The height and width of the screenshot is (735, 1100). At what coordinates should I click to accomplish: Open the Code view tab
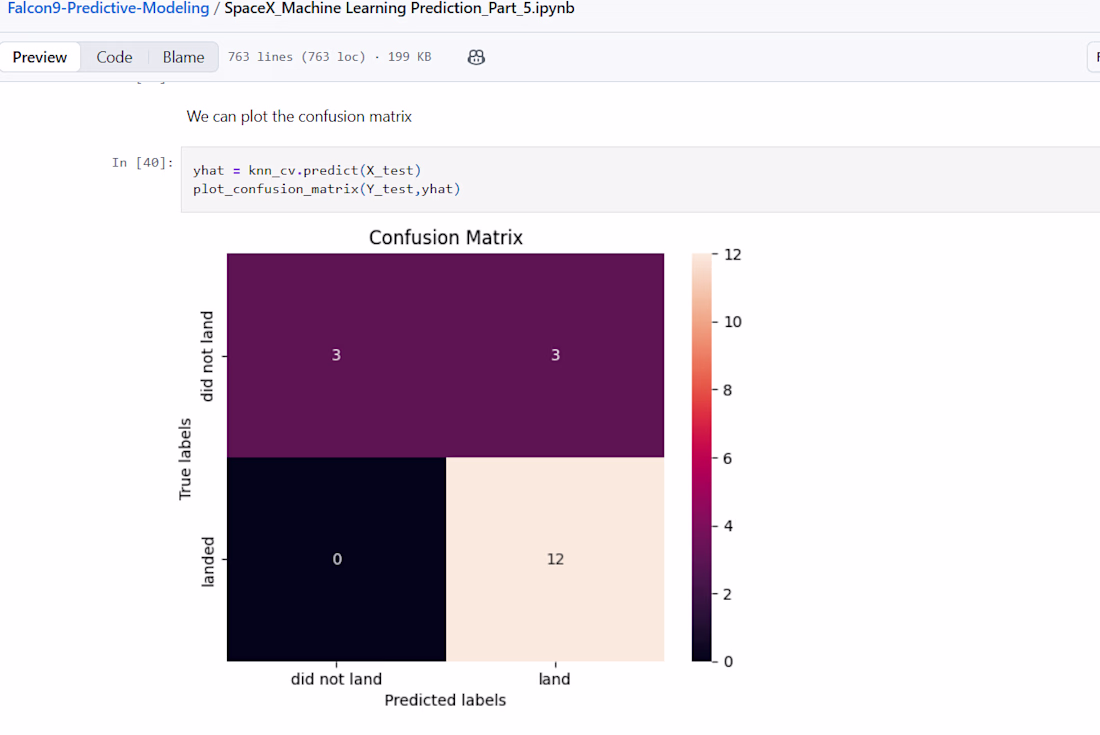(114, 57)
